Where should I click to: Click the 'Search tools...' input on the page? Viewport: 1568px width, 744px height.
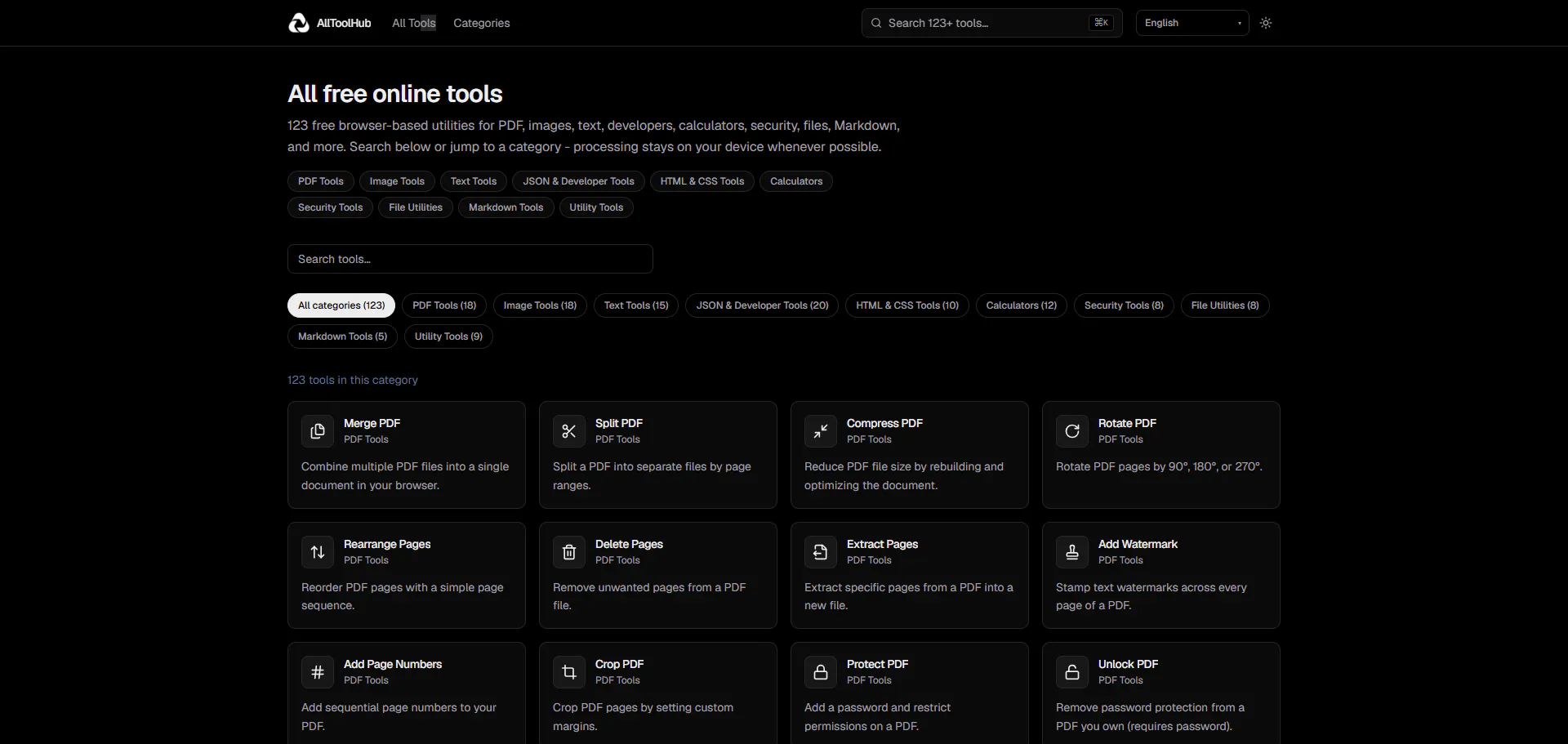[x=470, y=259]
